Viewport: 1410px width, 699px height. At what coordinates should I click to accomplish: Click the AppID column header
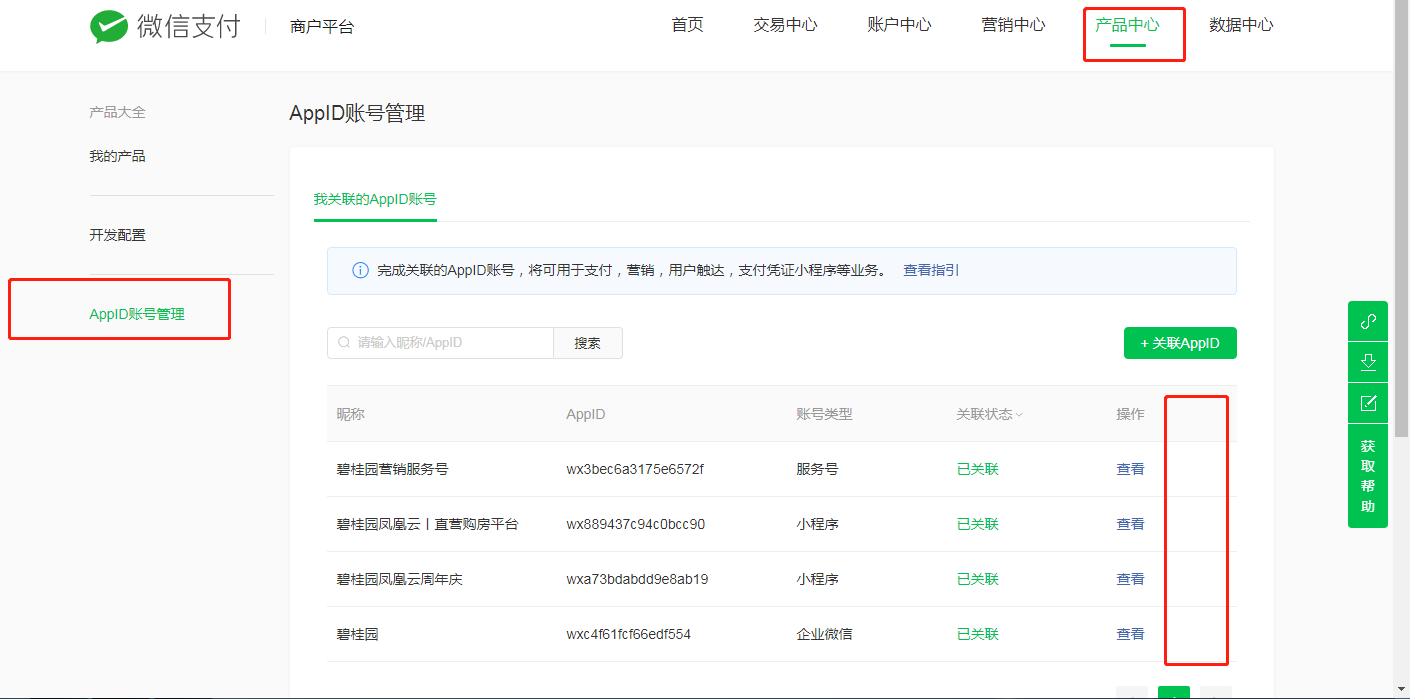coord(586,414)
